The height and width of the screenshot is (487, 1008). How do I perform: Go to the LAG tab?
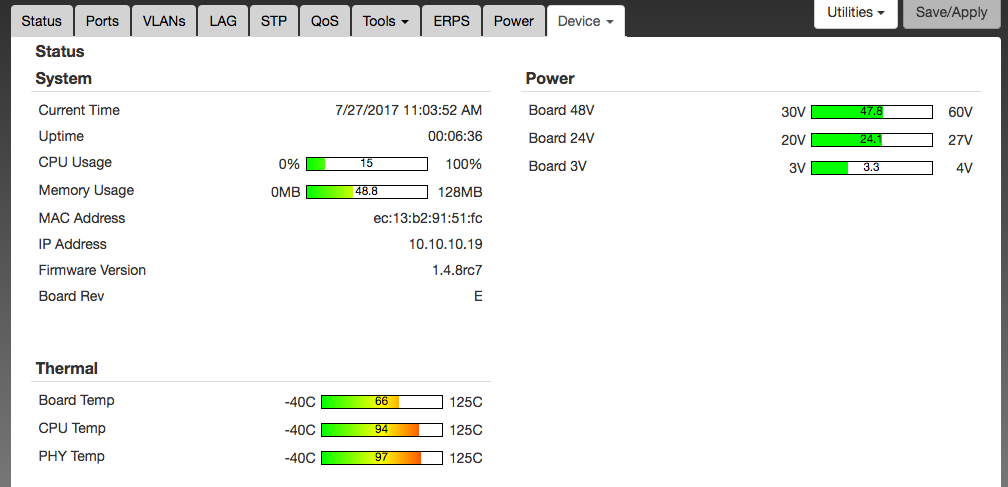(222, 21)
